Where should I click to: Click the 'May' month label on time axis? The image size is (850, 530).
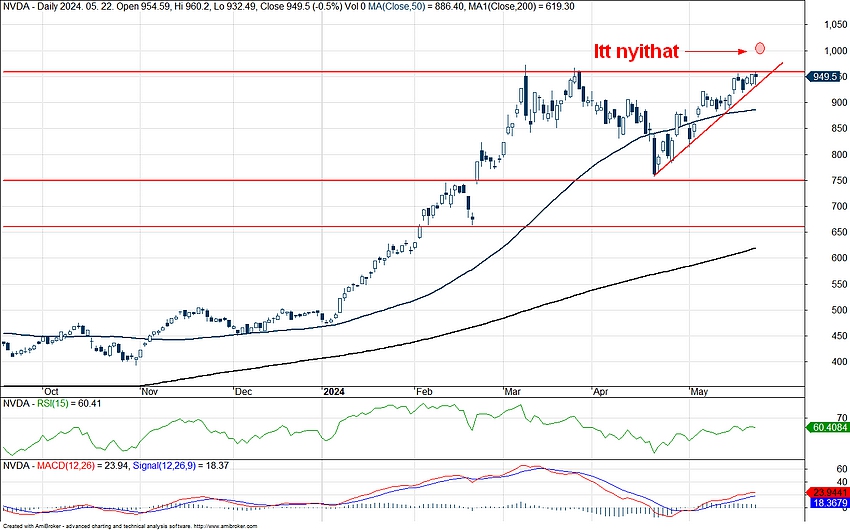699,392
